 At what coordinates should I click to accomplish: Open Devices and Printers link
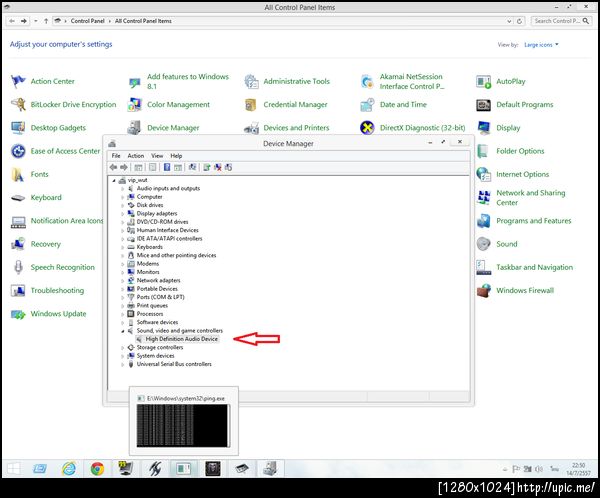[296, 128]
